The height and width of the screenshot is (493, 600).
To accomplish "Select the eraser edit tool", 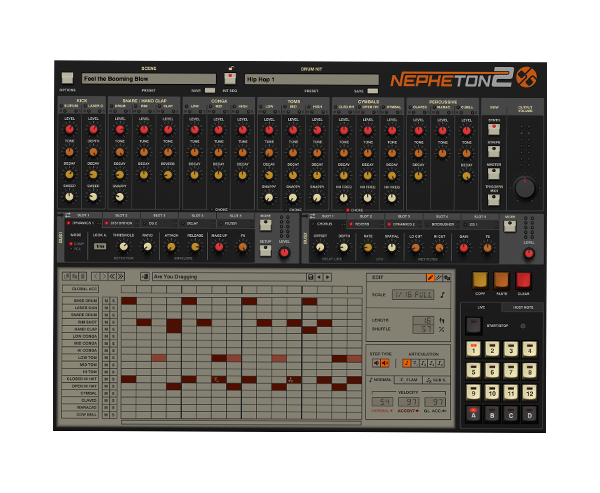I will pos(439,278).
